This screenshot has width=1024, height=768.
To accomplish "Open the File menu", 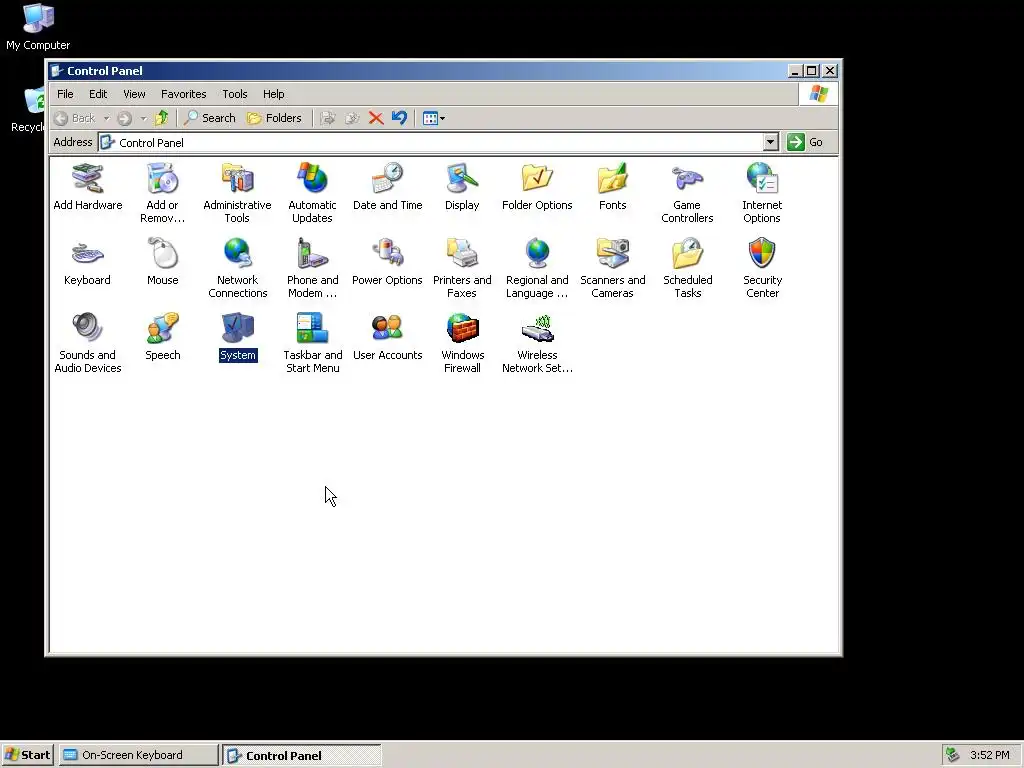I will click(65, 94).
